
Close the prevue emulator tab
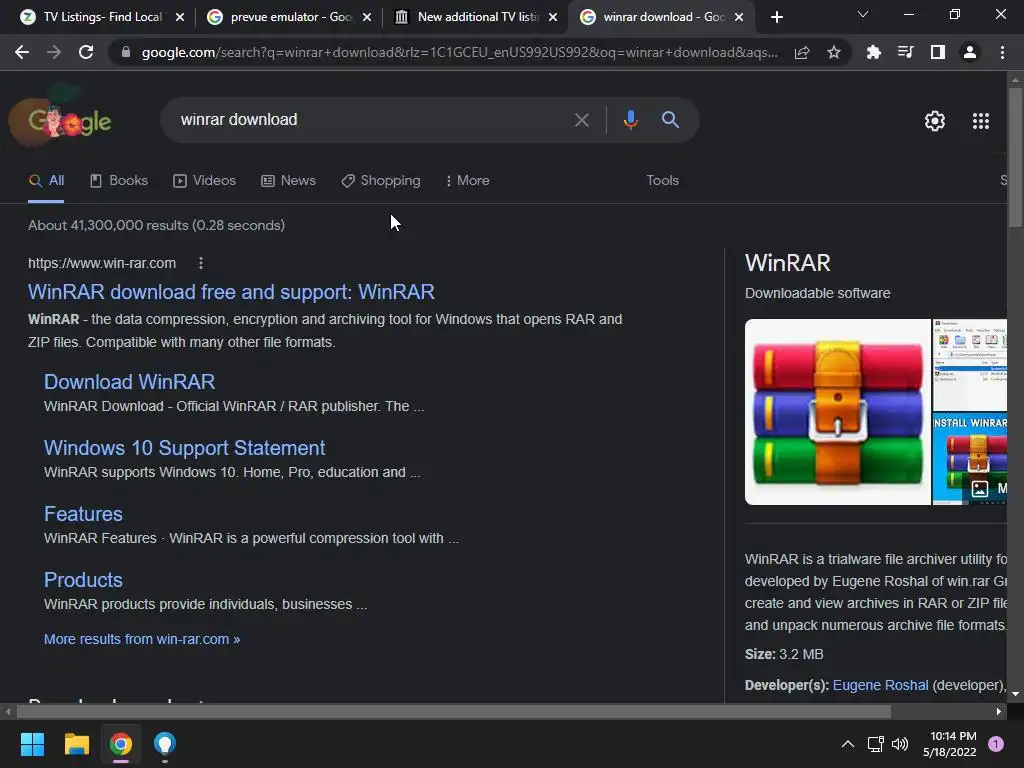tap(366, 17)
